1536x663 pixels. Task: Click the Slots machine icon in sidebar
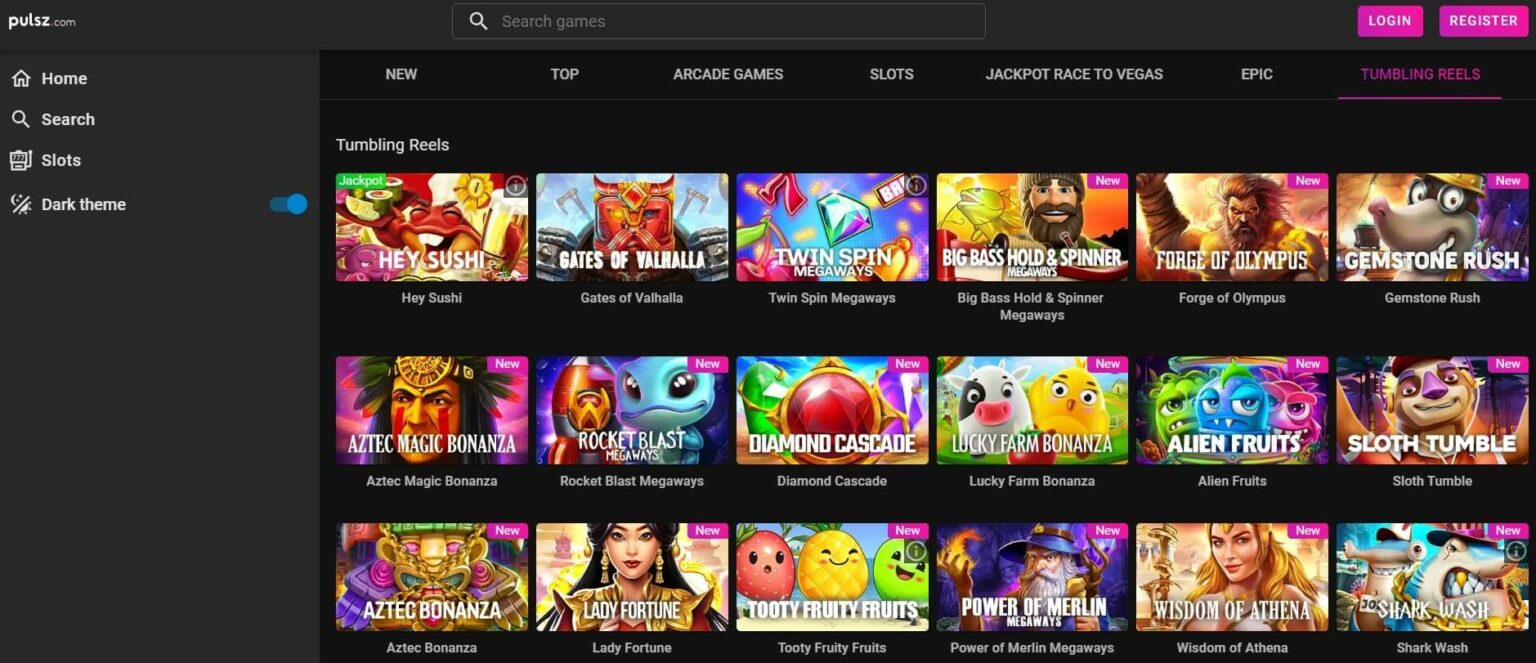[x=21, y=160]
